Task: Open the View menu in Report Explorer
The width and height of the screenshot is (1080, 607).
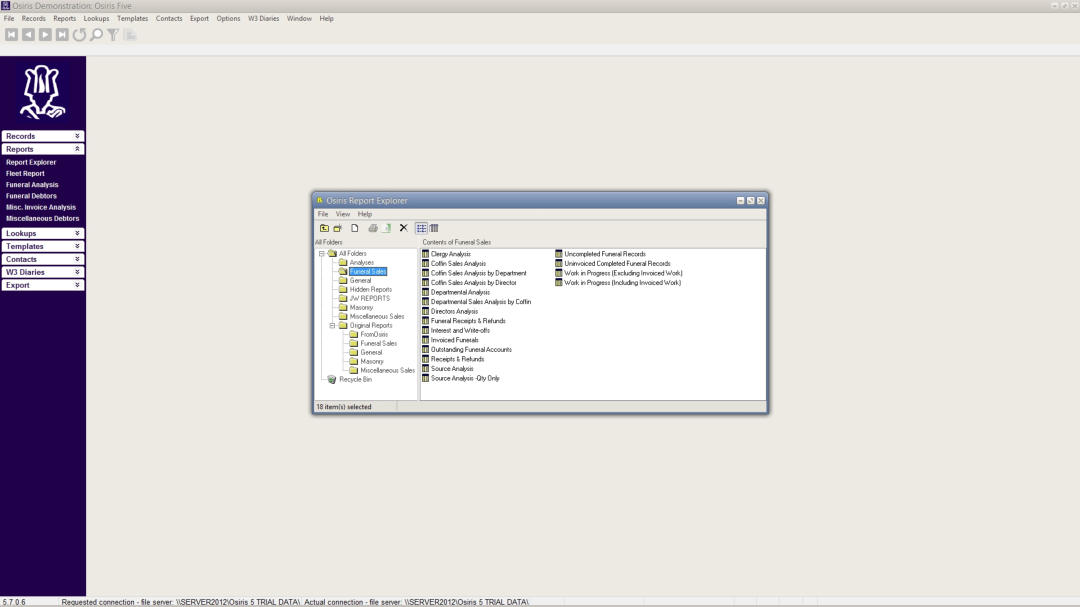Action: pos(343,214)
